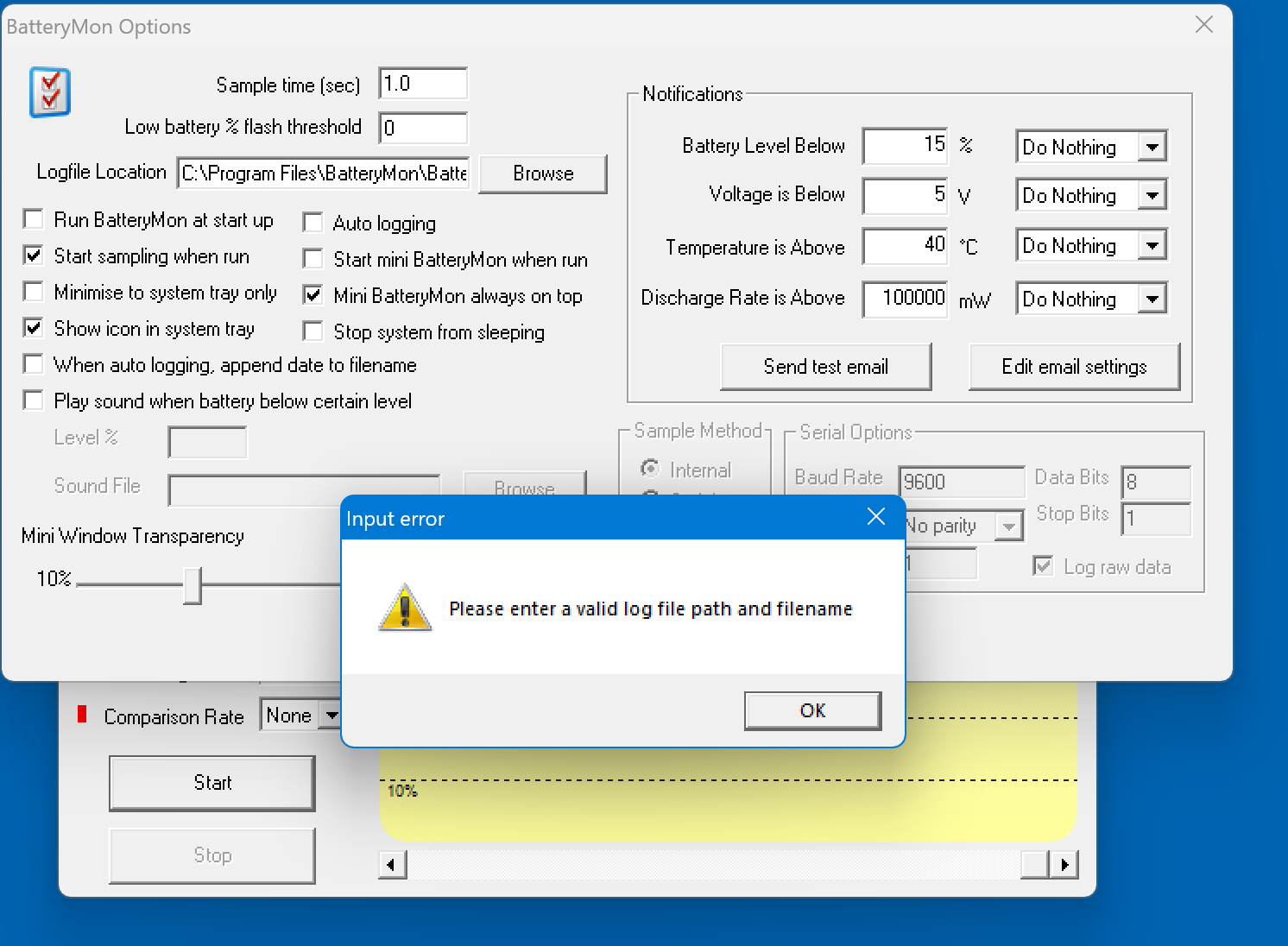The image size is (1288, 946).
Task: Click Start button in BatteryMon main window
Action: coord(212,783)
